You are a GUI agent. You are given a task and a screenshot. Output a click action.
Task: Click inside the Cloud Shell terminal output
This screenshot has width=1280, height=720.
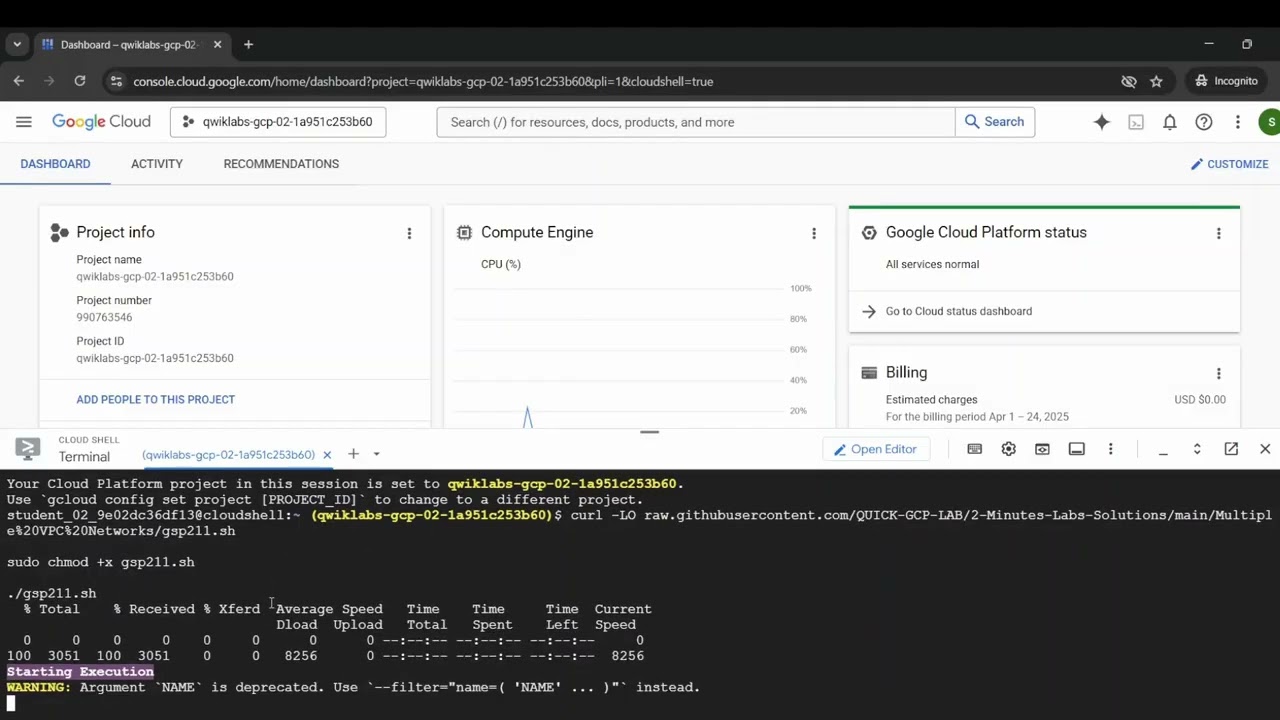click(x=640, y=595)
